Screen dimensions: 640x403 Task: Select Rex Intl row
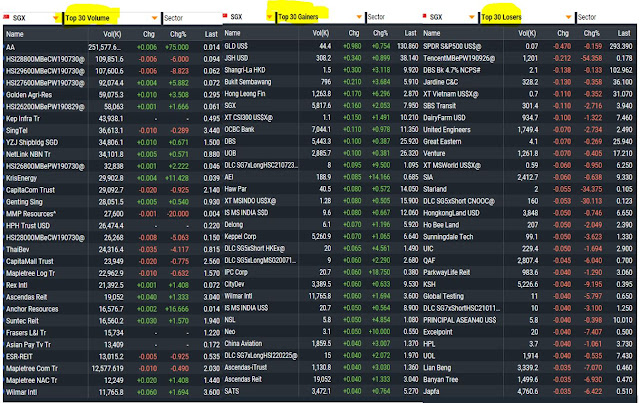(x=113, y=285)
